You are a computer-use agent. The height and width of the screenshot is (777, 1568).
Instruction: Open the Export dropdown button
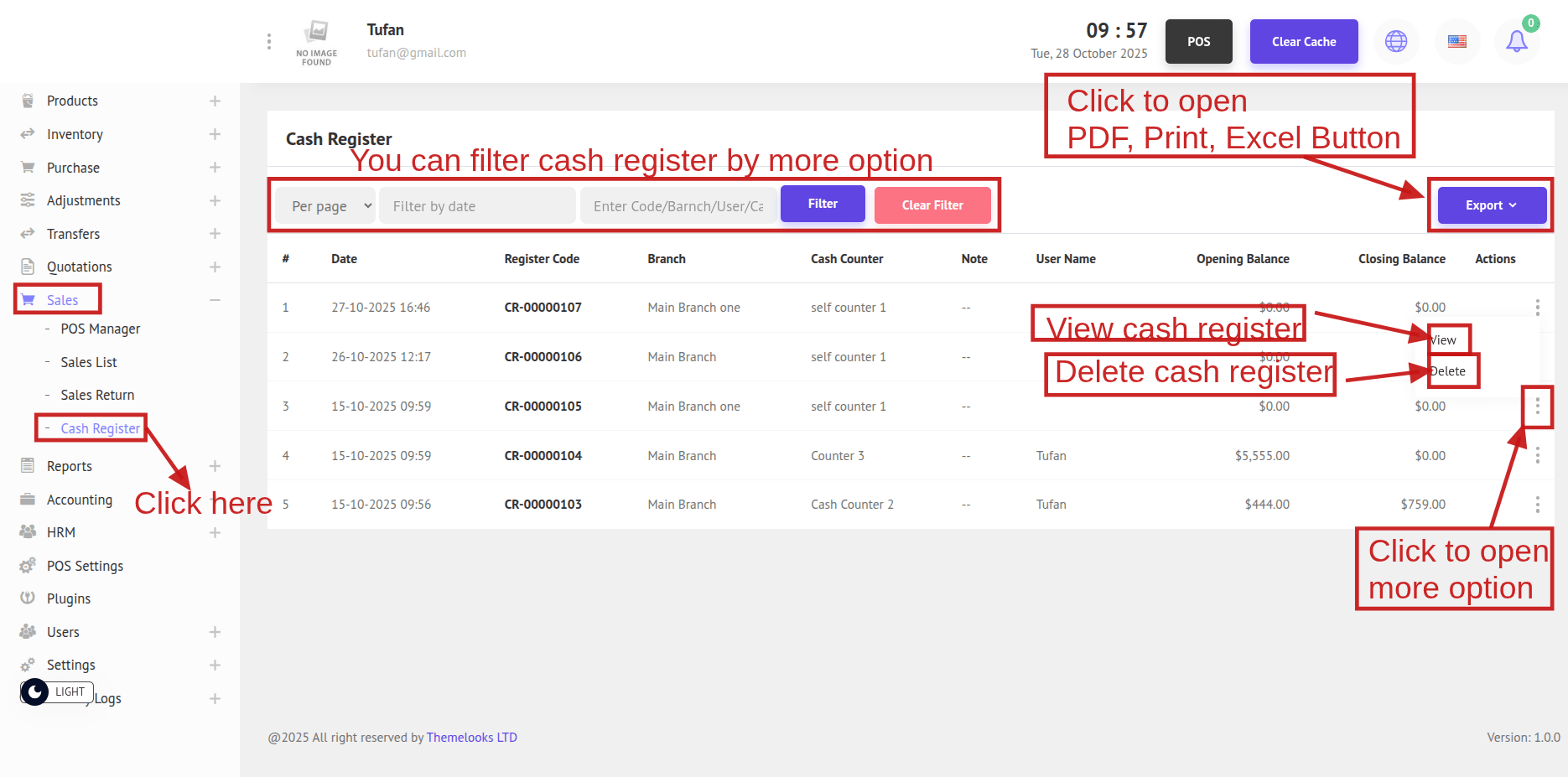[1491, 205]
